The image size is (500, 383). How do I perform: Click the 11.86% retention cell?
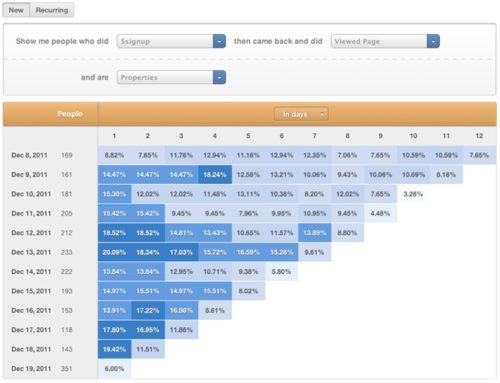[181, 330]
